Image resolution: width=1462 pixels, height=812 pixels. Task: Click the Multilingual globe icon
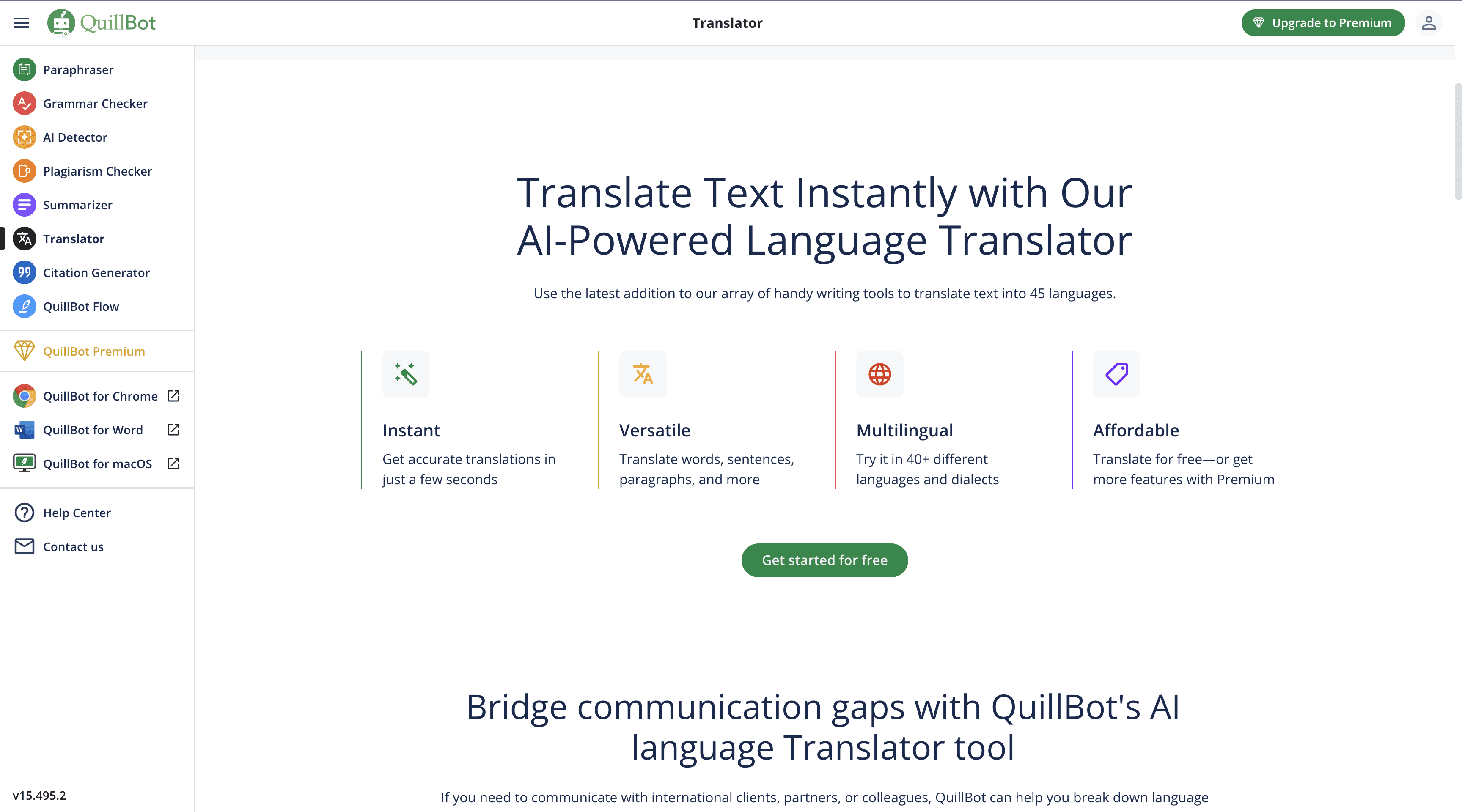(880, 374)
